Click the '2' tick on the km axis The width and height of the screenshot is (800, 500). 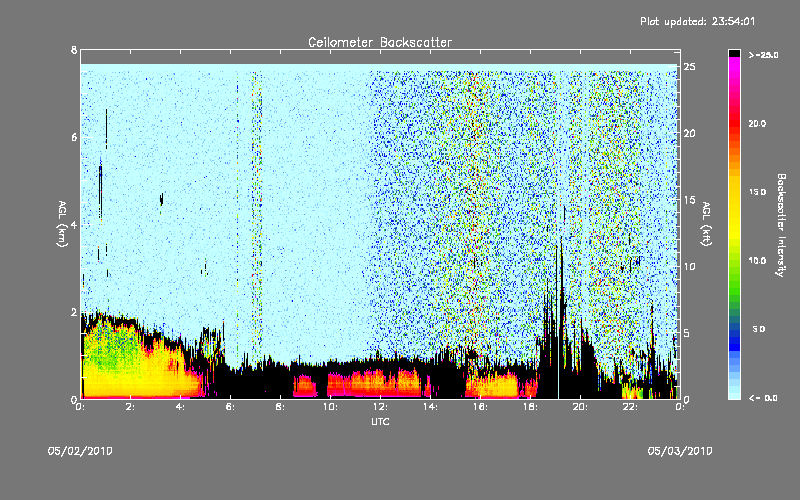(x=74, y=312)
